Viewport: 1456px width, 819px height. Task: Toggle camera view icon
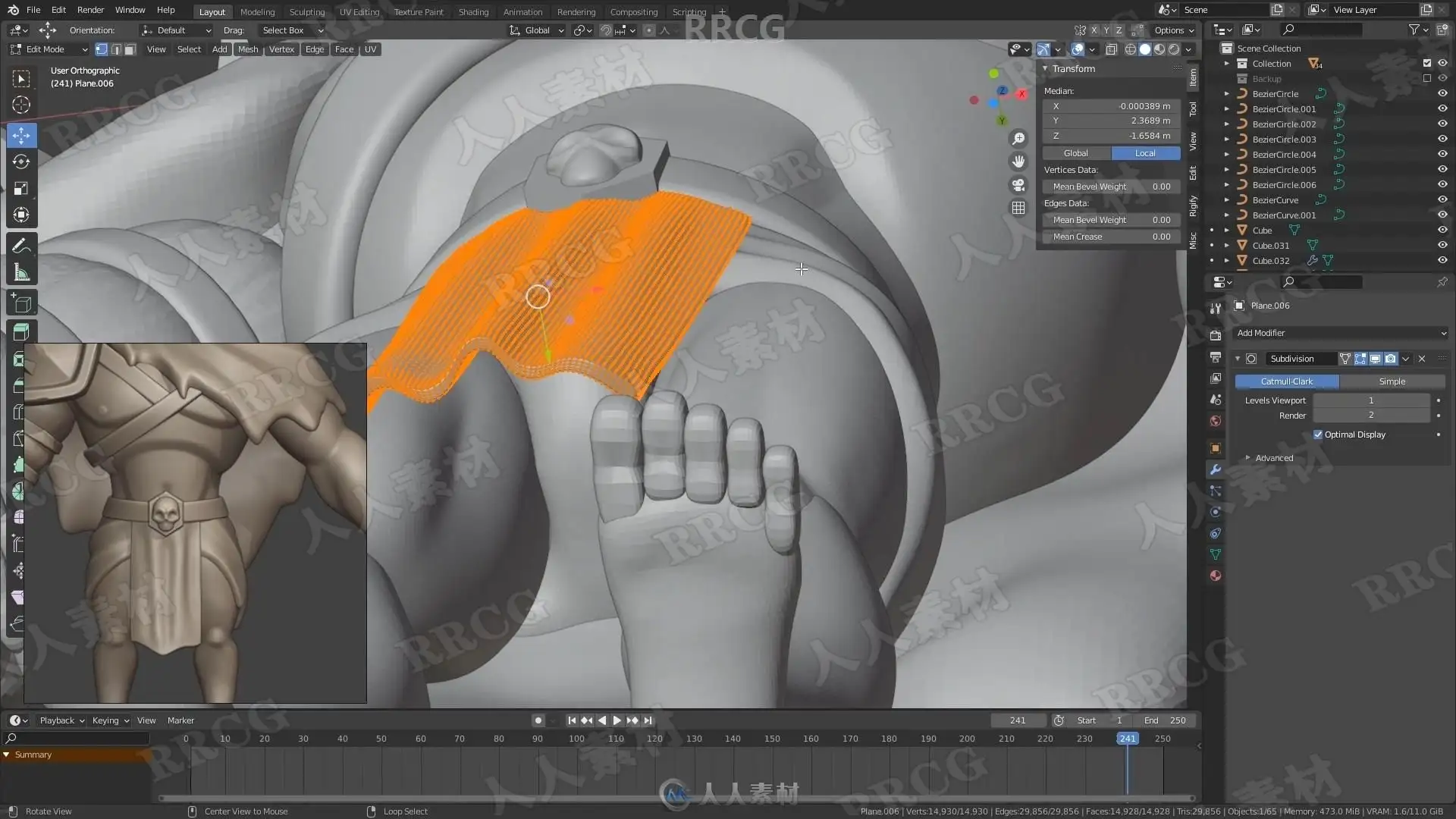click(1018, 185)
